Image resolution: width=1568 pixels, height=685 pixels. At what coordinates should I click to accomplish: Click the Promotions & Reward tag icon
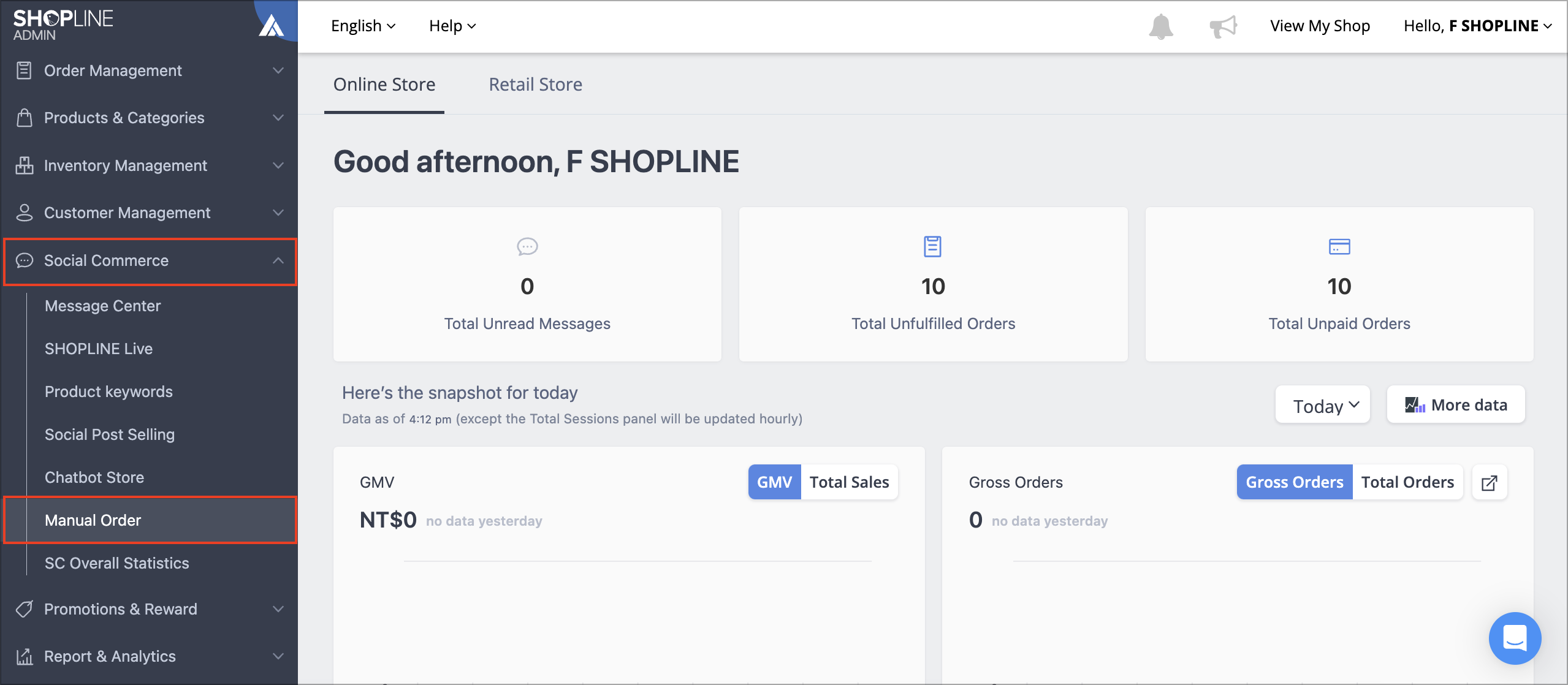(x=24, y=609)
